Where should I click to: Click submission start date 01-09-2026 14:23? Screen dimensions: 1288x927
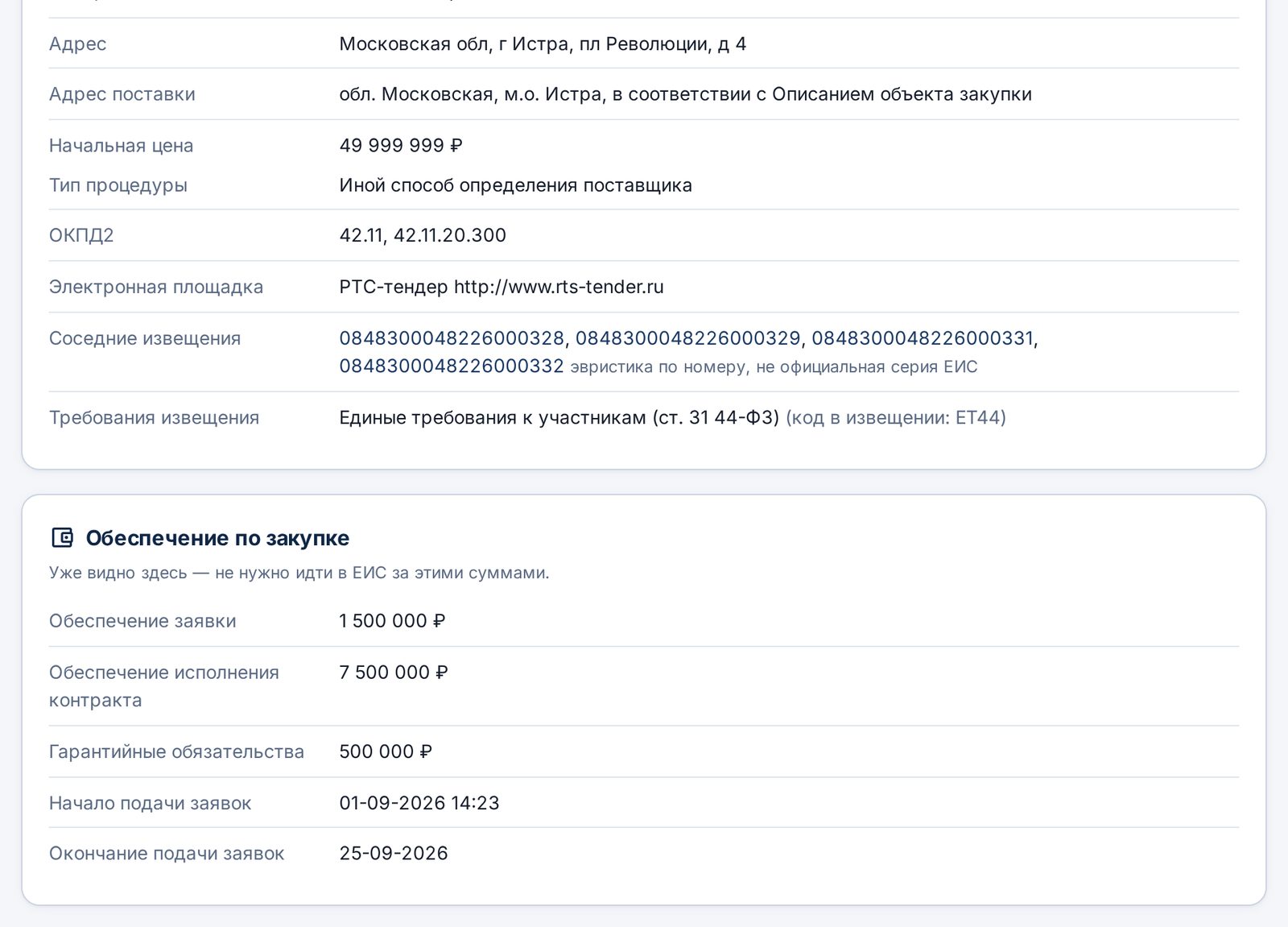click(x=419, y=803)
